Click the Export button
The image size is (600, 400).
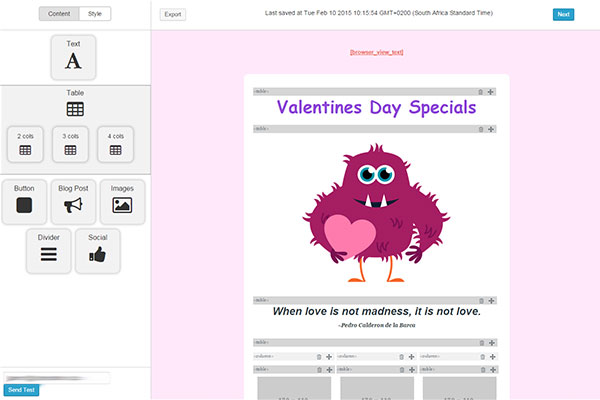[173, 15]
